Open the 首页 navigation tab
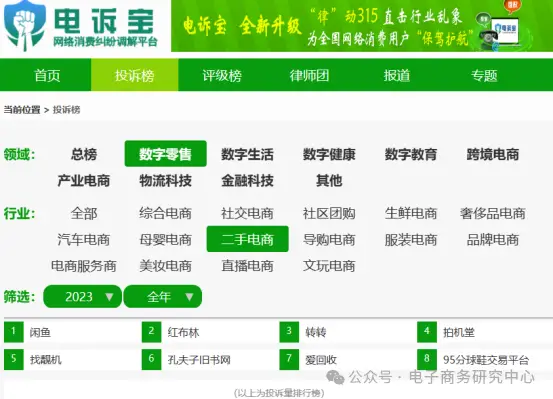553x399 pixels. (47, 75)
